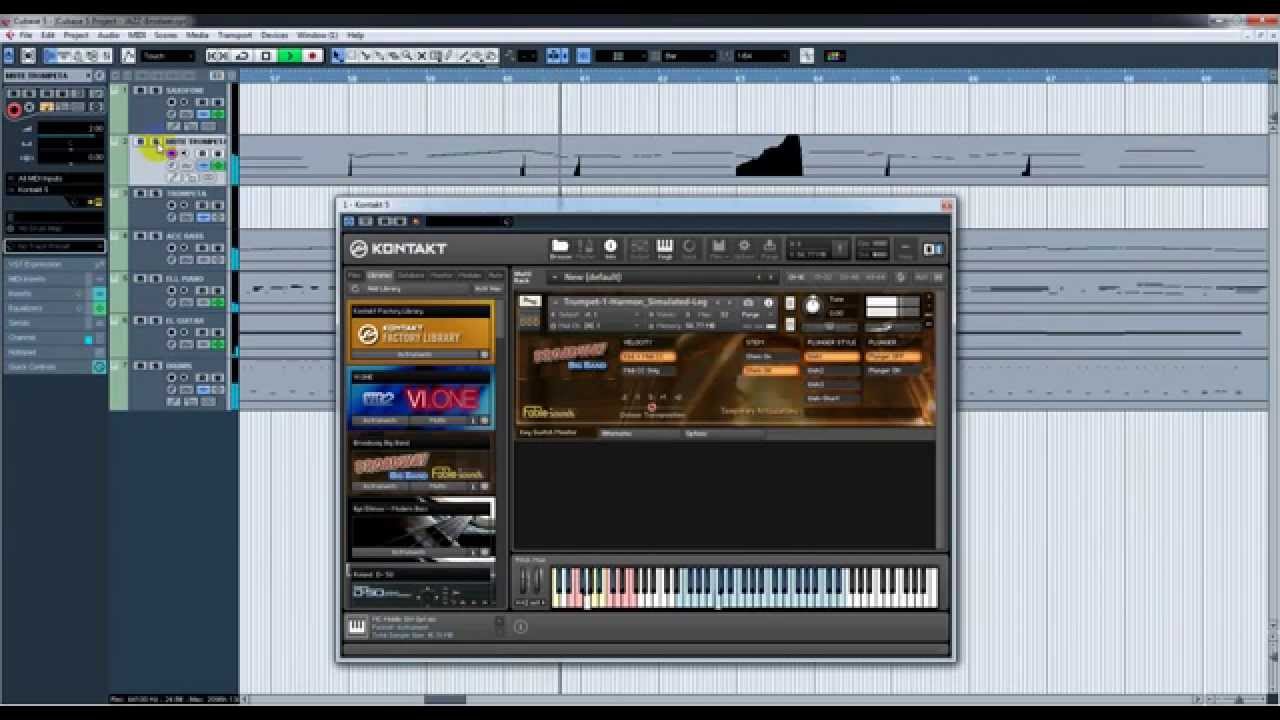Toggle the Kontakt on-screen keyboard icon
The image size is (1280, 720).
click(x=664, y=247)
